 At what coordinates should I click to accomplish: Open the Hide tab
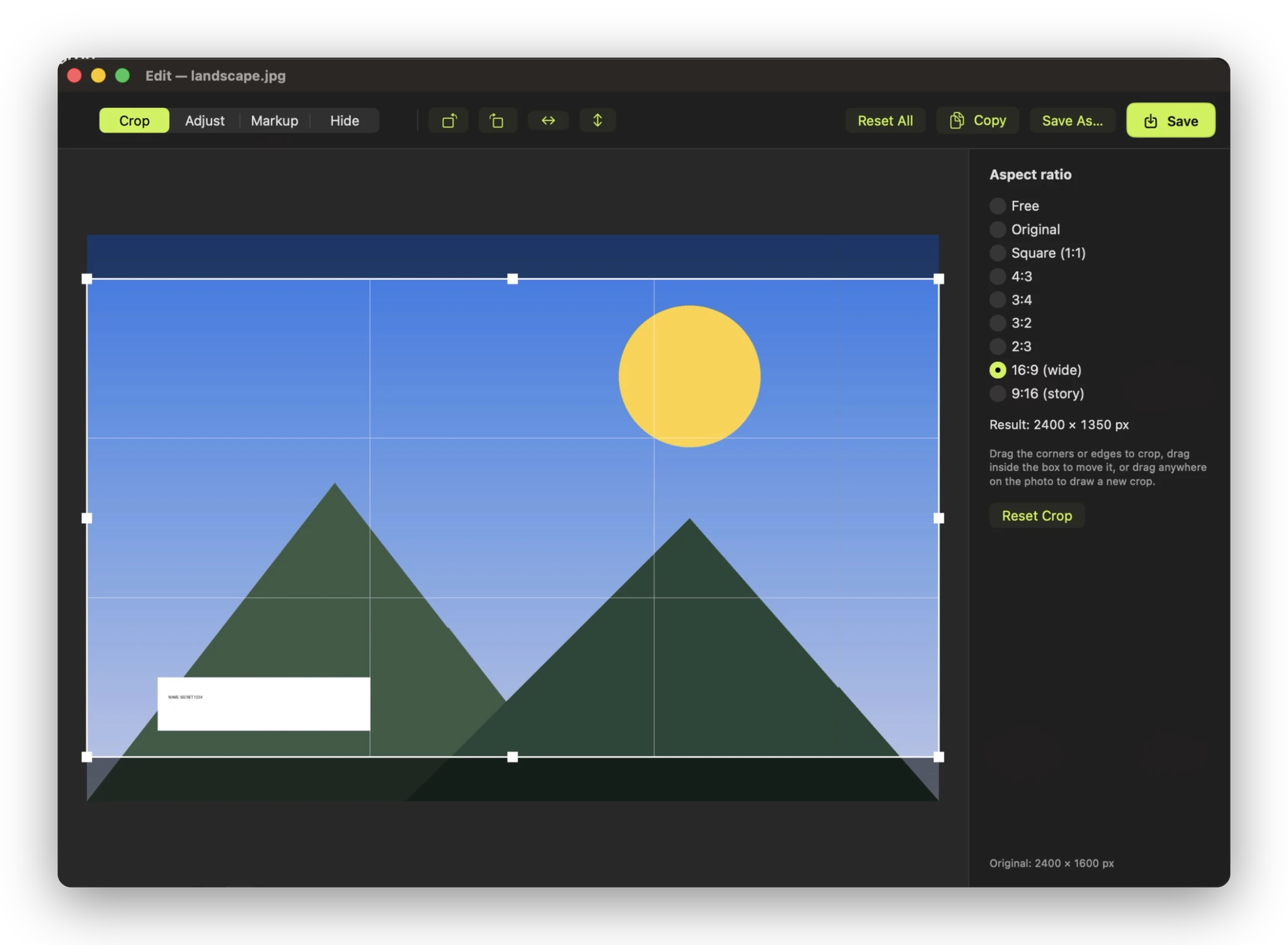pos(344,121)
